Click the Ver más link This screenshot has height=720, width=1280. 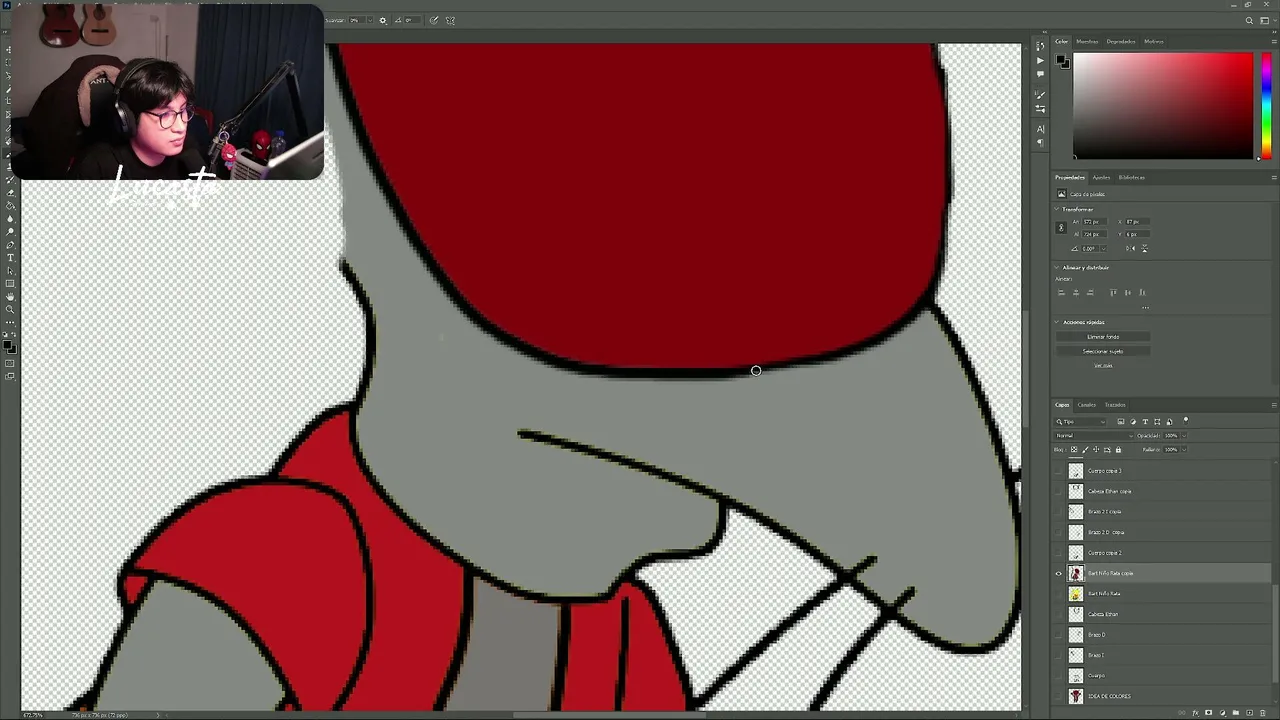pos(1103,366)
